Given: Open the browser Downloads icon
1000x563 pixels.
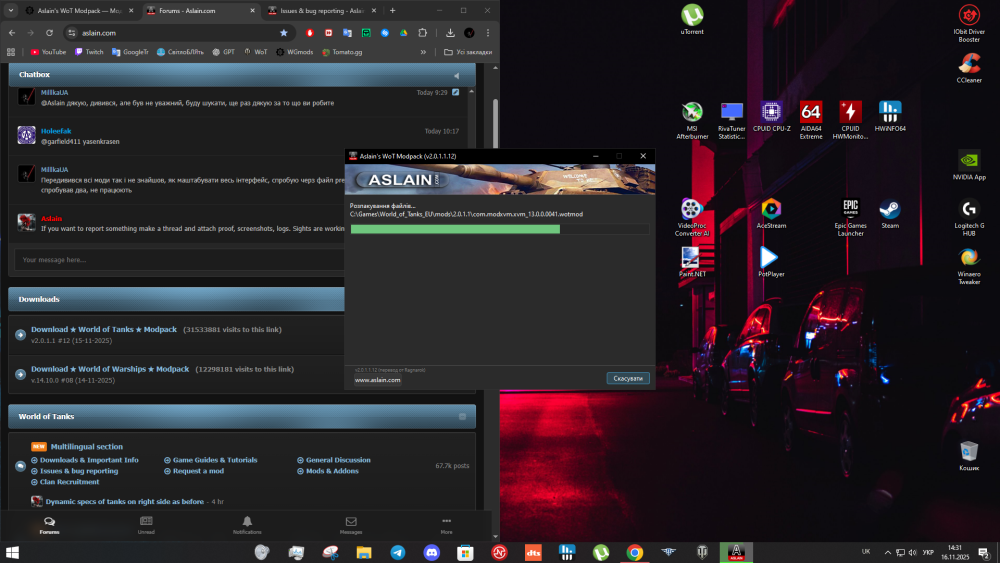Looking at the screenshot, I should coord(450,33).
